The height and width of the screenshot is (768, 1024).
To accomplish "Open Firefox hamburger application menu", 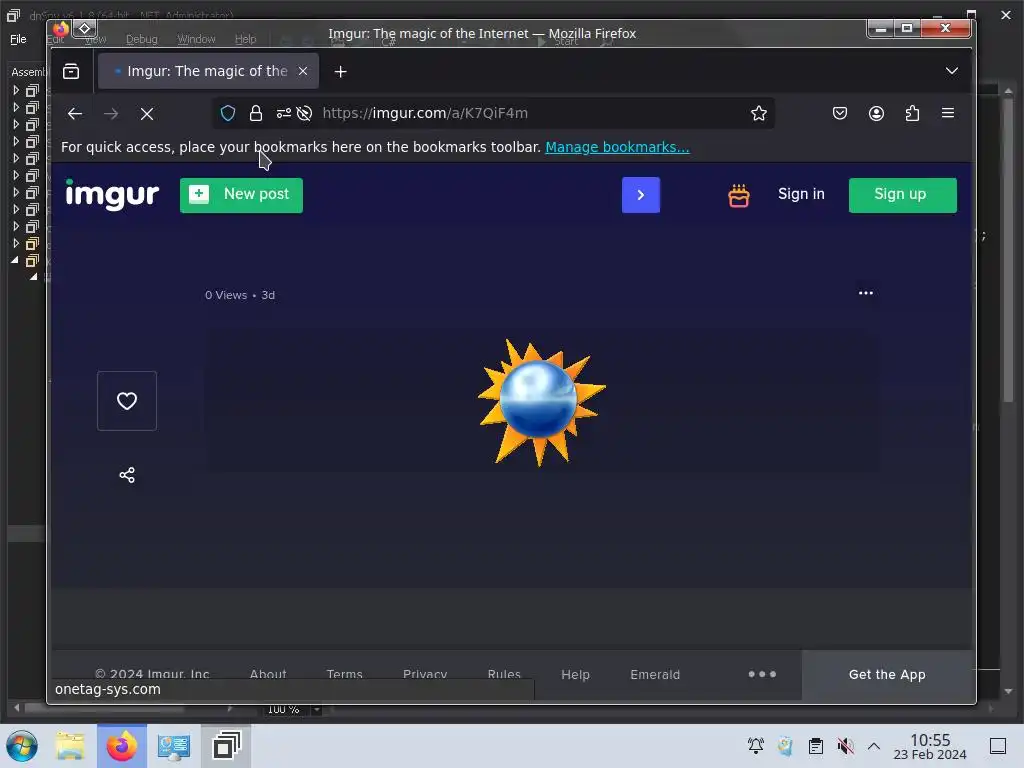I will [x=948, y=113].
